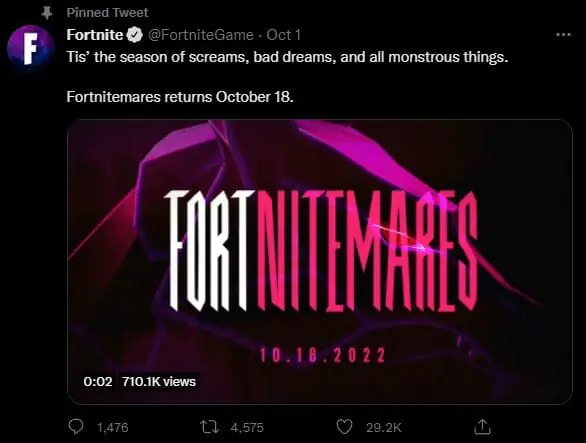The image size is (586, 443).
Task: Open the @FortniteGame handle link
Action: pyautogui.click(x=201, y=35)
